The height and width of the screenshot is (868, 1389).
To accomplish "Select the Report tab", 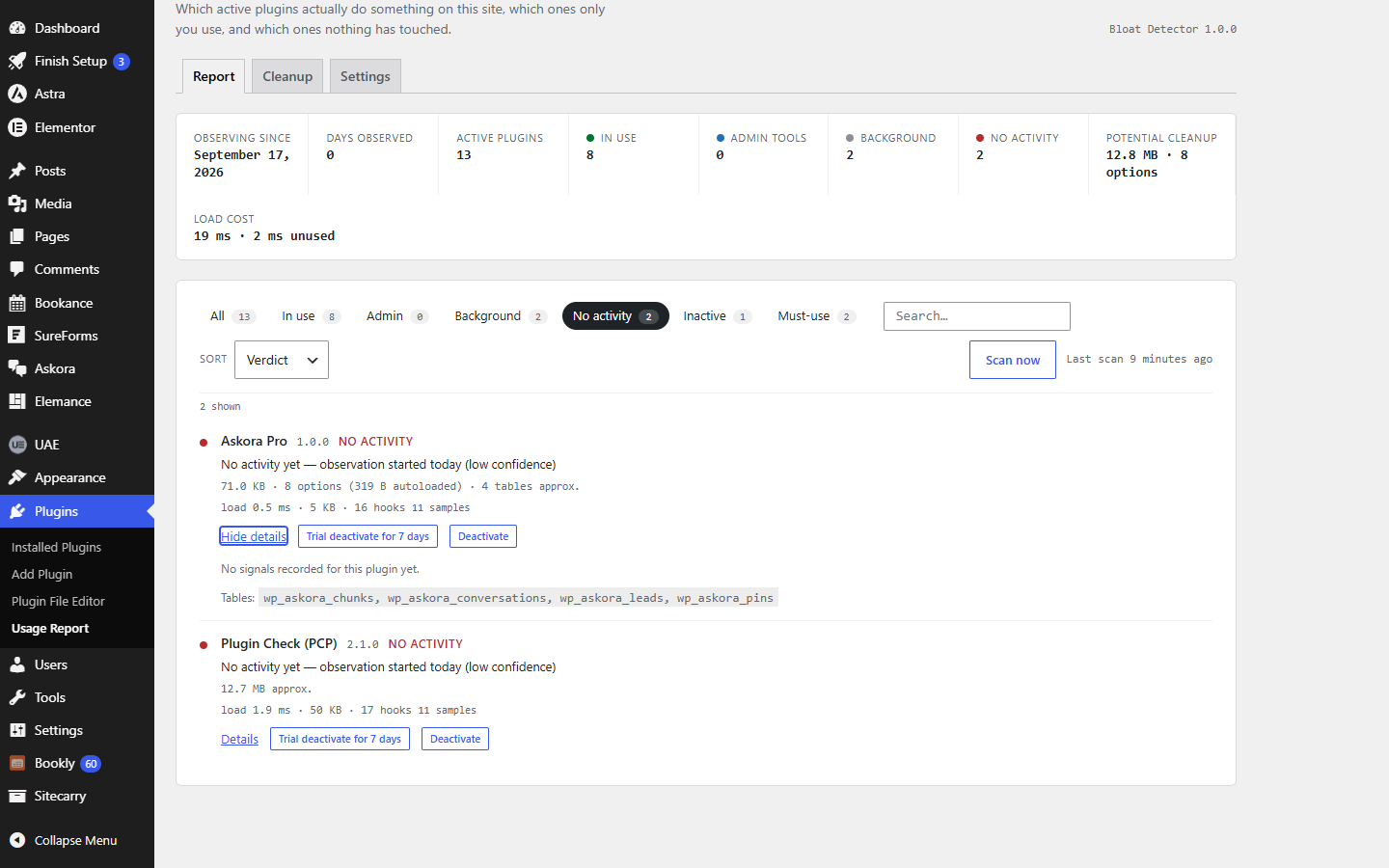I will click(214, 76).
